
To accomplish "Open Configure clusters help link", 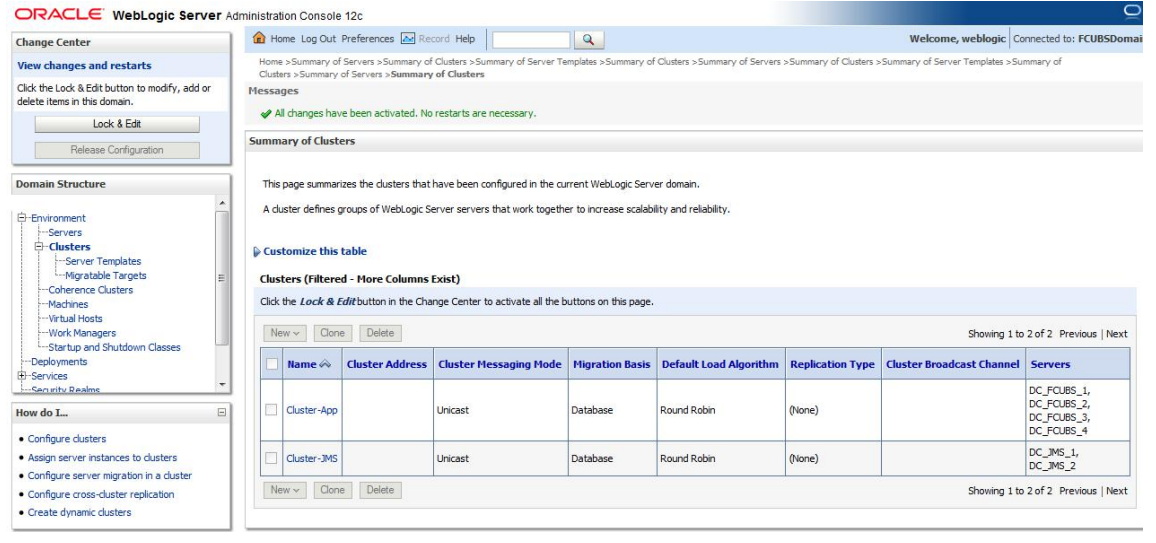I will pyautogui.click(x=67, y=439).
